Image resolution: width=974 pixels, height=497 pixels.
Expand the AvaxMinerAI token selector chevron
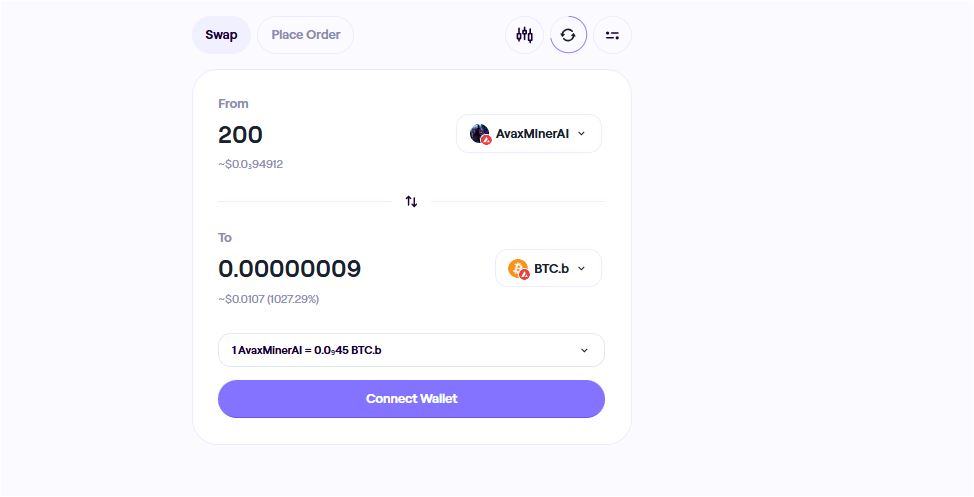click(582, 133)
